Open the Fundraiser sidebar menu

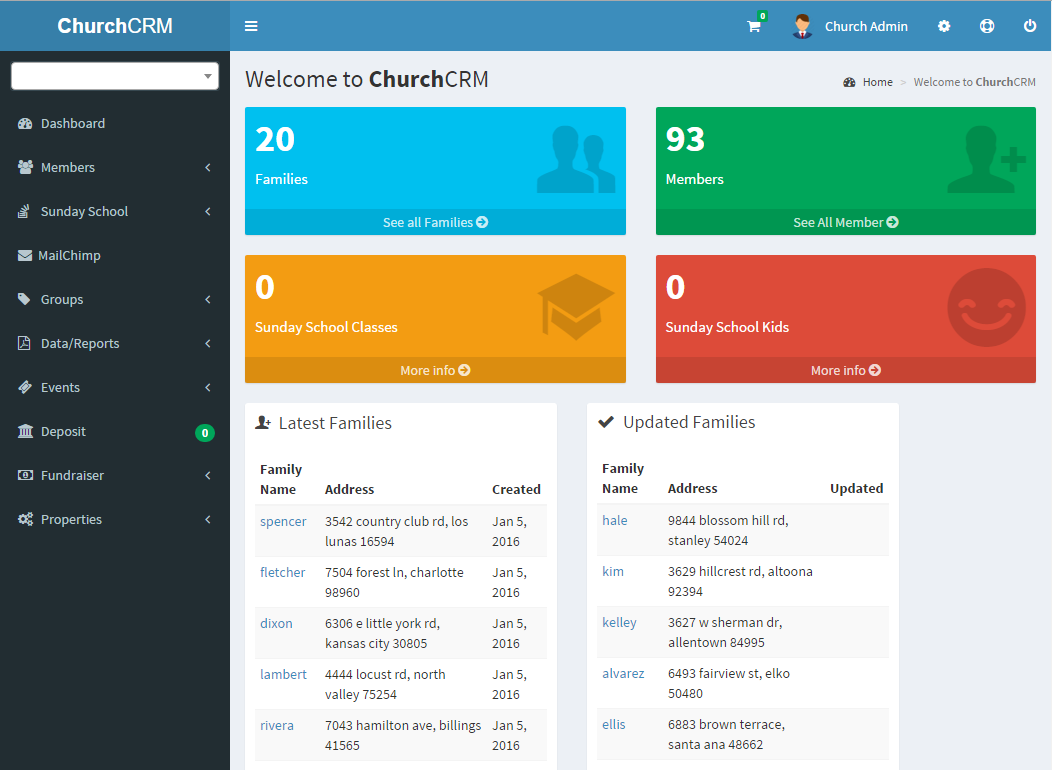click(72, 476)
